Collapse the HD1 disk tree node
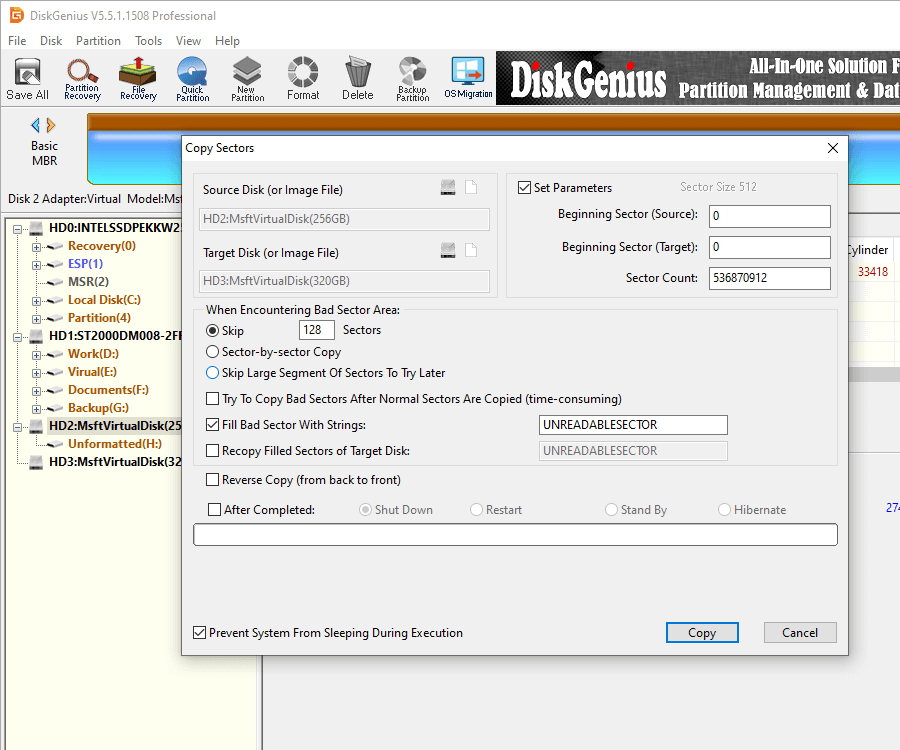 click(x=18, y=337)
